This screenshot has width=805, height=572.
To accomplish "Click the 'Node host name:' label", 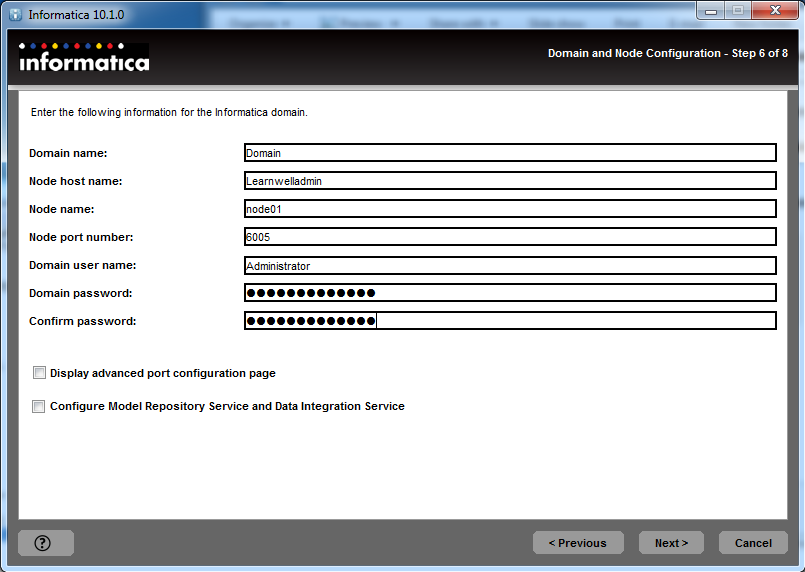I will (x=75, y=181).
